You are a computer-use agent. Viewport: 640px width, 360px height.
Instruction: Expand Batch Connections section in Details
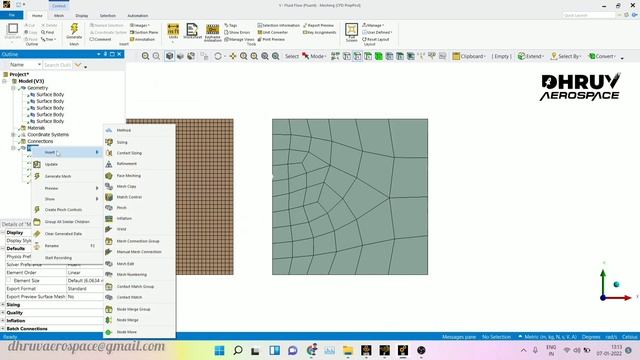coord(3,329)
